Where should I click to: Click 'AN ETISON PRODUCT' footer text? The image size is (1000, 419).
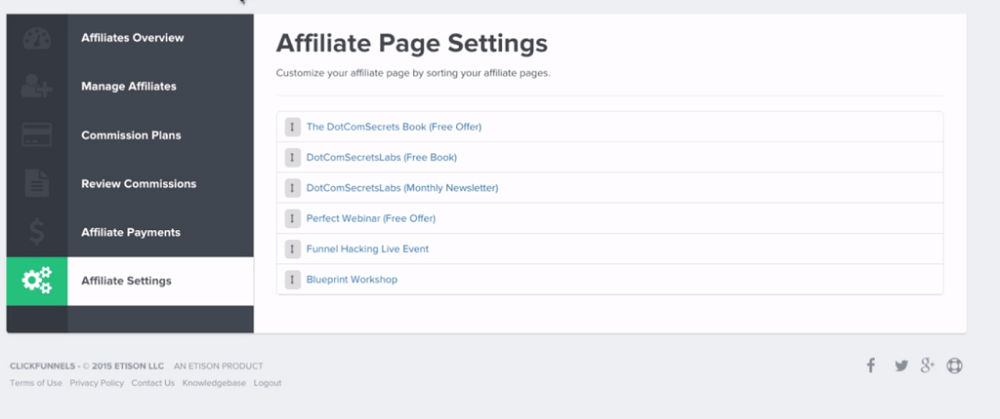click(x=218, y=367)
